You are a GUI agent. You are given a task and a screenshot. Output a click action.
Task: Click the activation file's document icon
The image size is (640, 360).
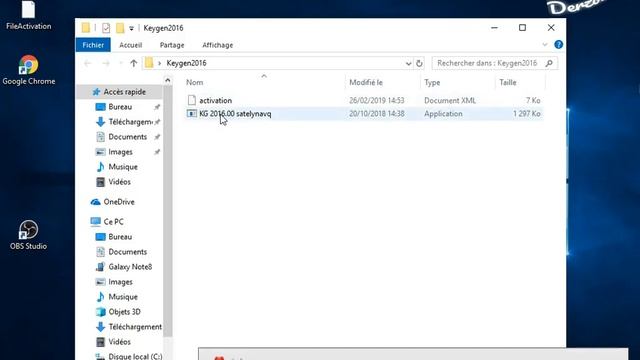click(192, 100)
